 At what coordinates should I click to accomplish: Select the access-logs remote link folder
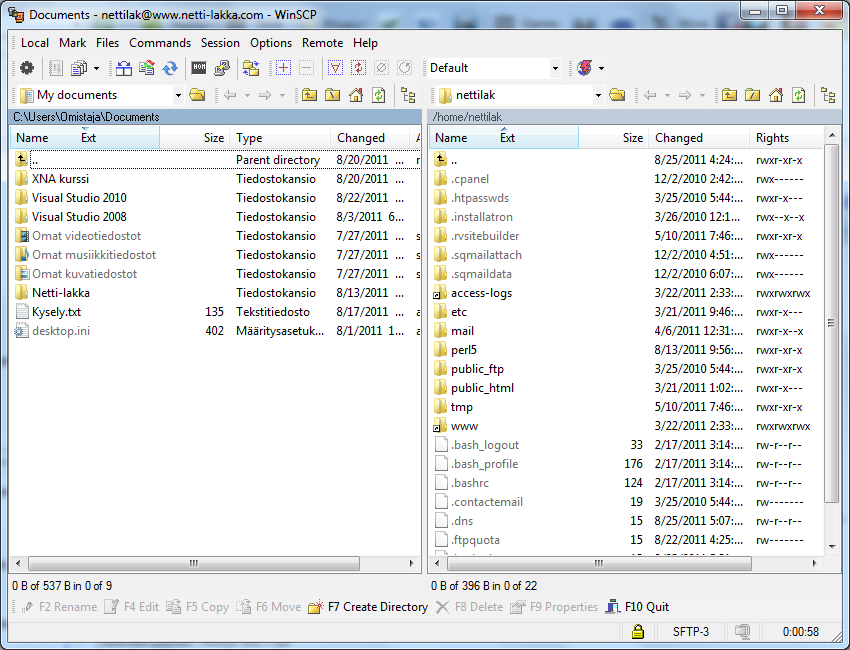click(x=481, y=293)
